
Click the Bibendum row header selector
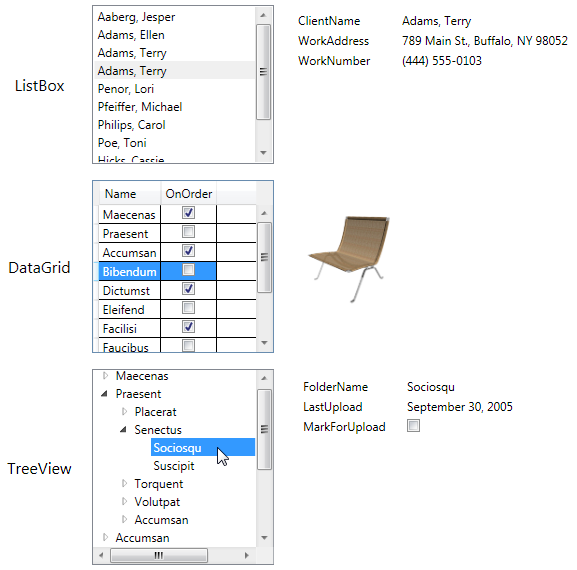[x=96, y=271]
